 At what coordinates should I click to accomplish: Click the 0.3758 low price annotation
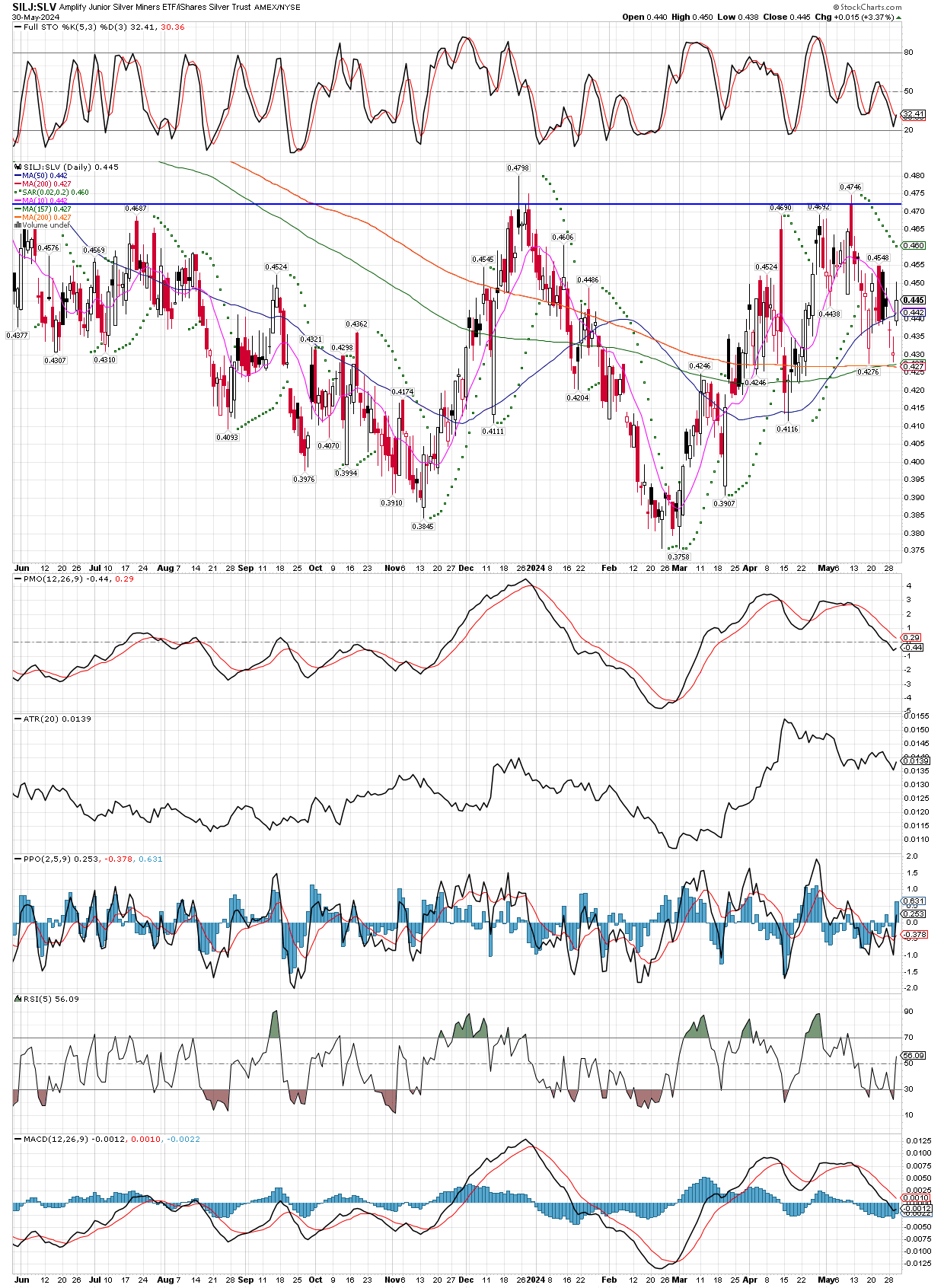tap(678, 557)
